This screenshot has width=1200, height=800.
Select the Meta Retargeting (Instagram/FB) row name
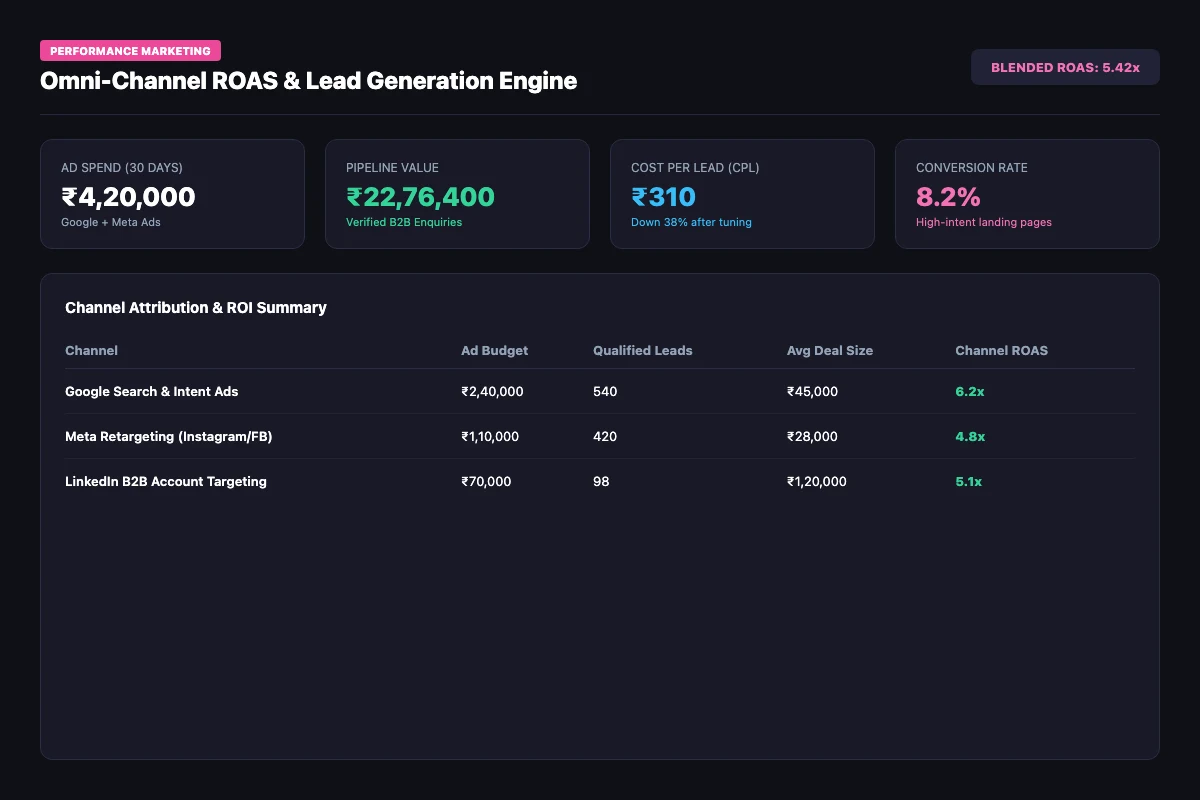169,436
